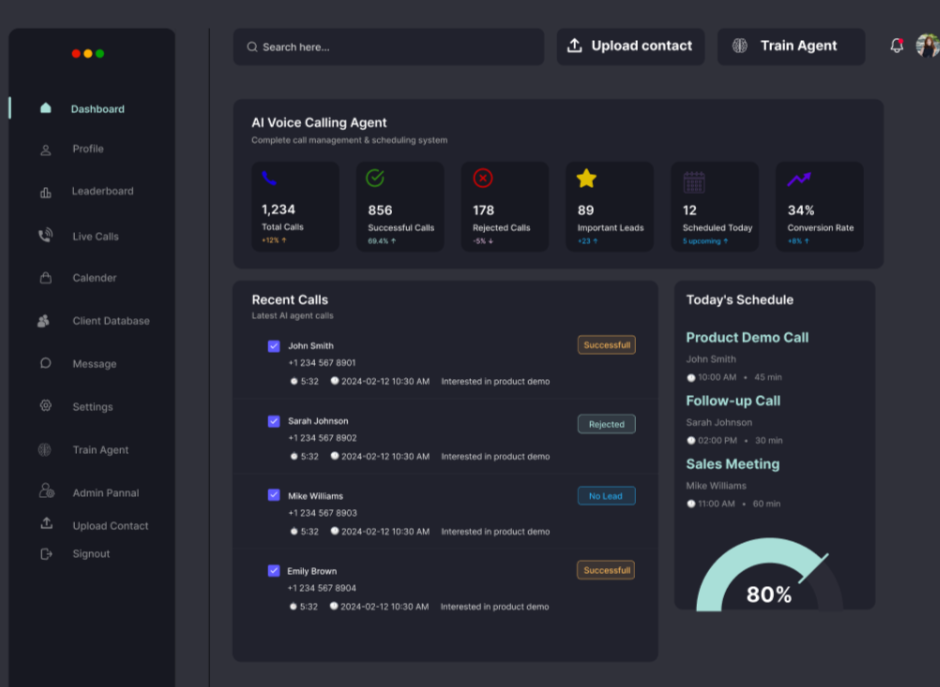This screenshot has height=687, width=940.
Task: Click the calendar icon on Scheduled Today card
Action: coord(694,182)
